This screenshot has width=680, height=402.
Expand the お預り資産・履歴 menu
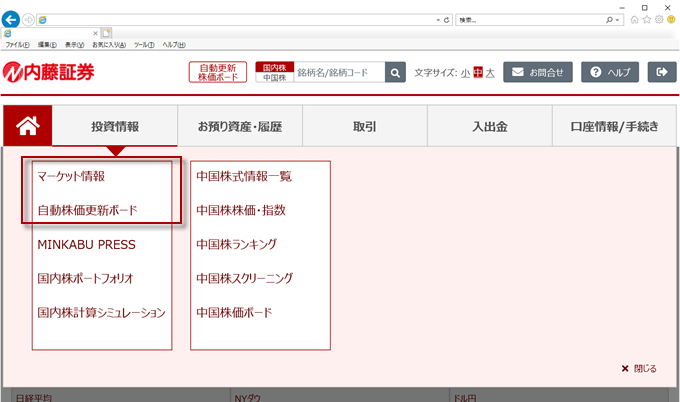click(240, 127)
